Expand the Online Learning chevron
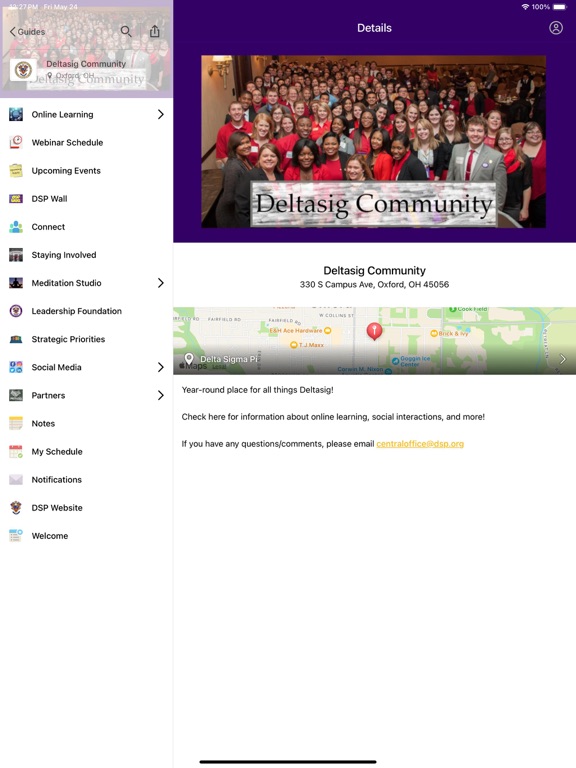Screen dimensions: 576x768 tap(161, 115)
